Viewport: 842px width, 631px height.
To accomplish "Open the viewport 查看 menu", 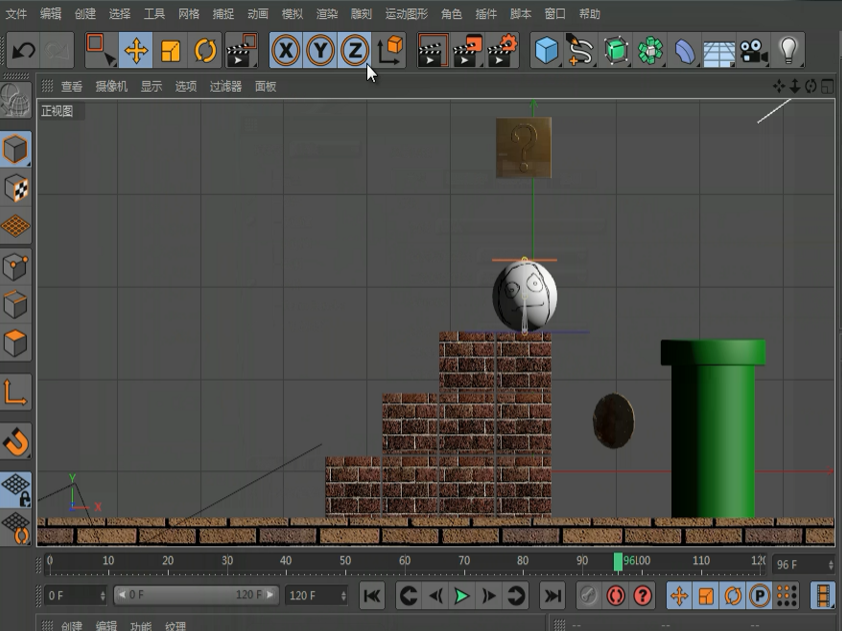I will [x=72, y=86].
